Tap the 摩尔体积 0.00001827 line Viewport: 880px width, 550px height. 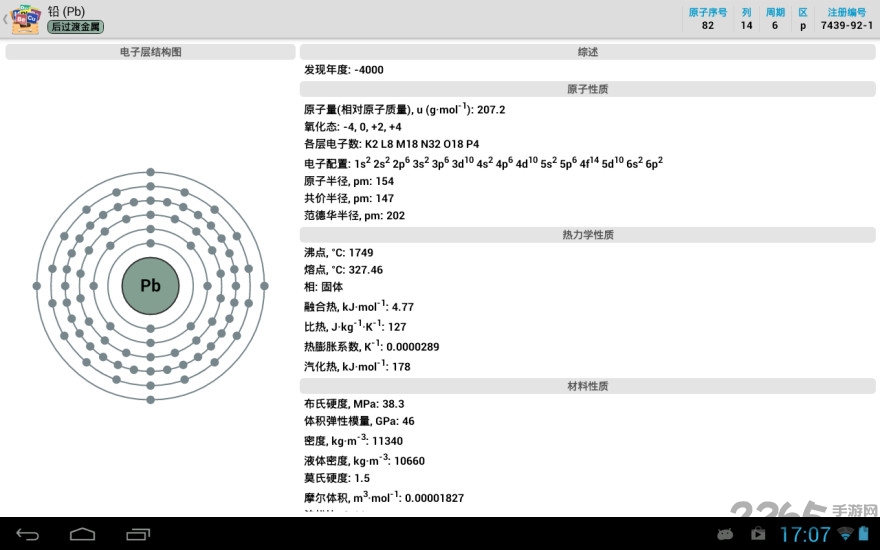point(384,497)
